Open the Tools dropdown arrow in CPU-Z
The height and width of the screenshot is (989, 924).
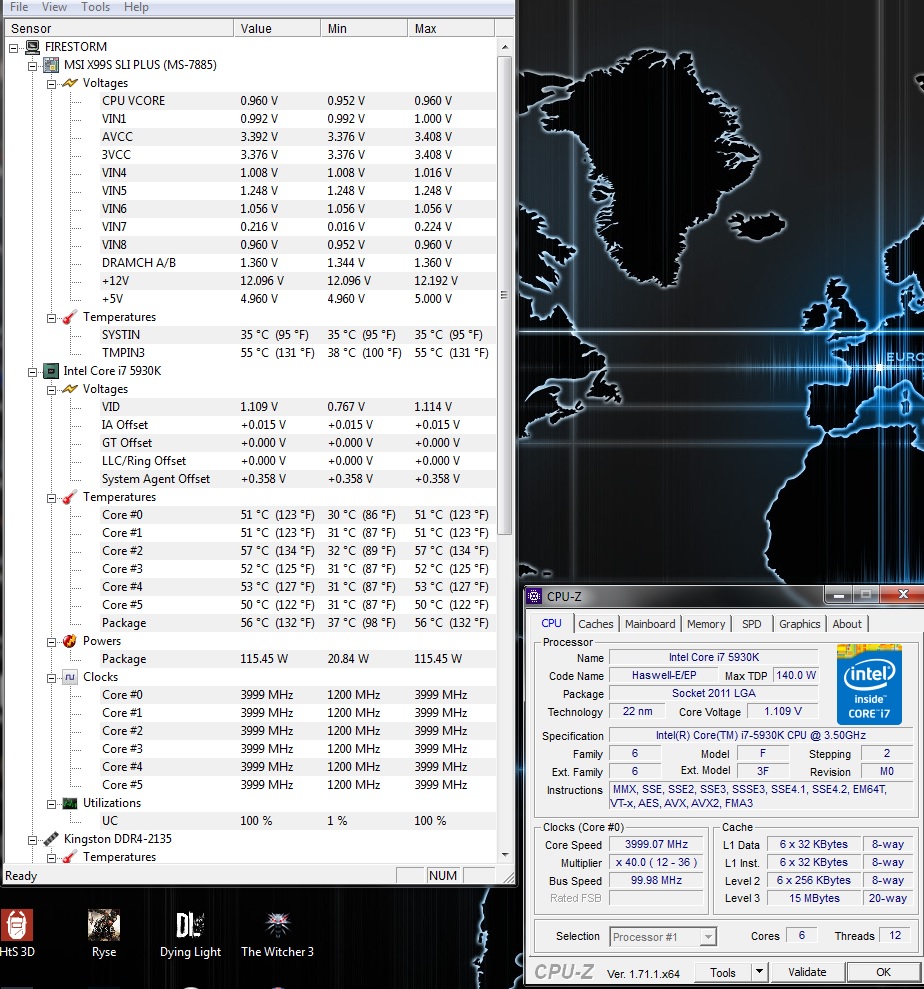pyautogui.click(x=759, y=972)
